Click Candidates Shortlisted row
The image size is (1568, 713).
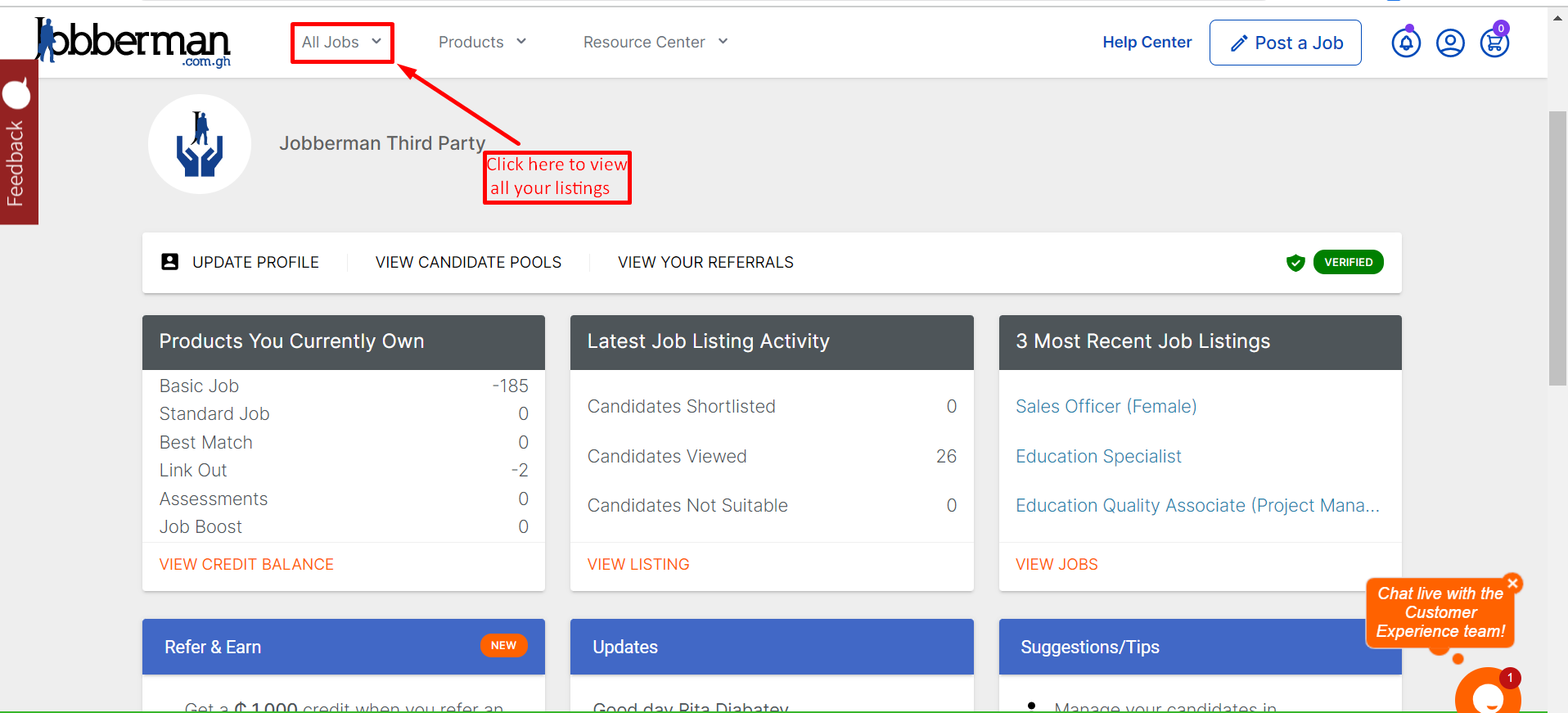[x=772, y=406]
